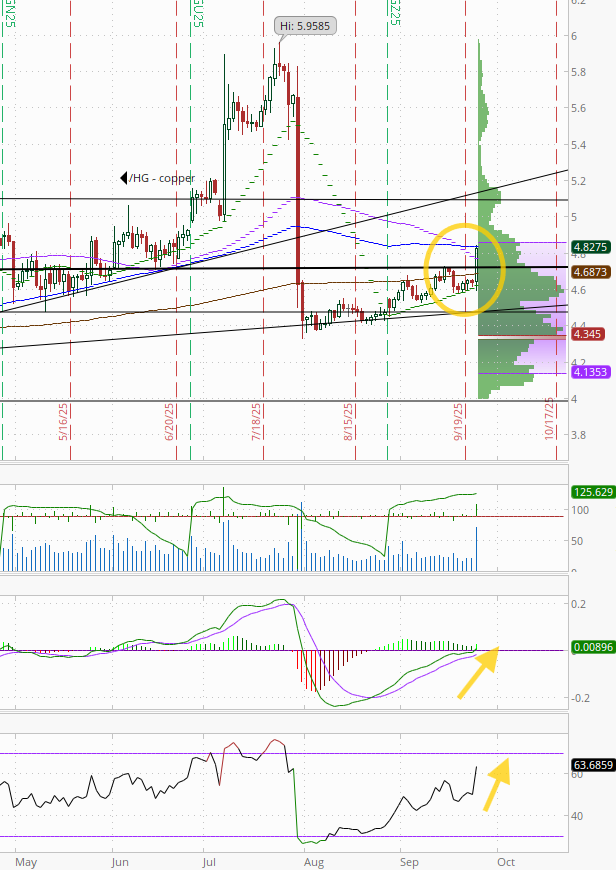Image resolution: width=616 pixels, height=870 pixels.
Task: Click the rotated GU25 contract label at top
Action: click(x=197, y=14)
